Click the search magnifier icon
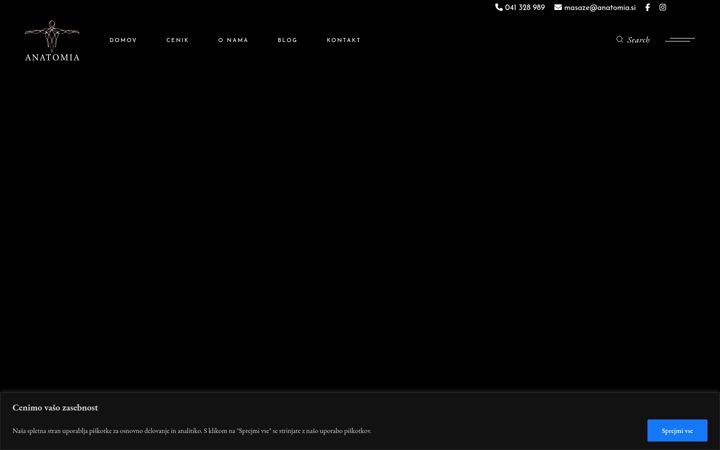 [619, 39]
